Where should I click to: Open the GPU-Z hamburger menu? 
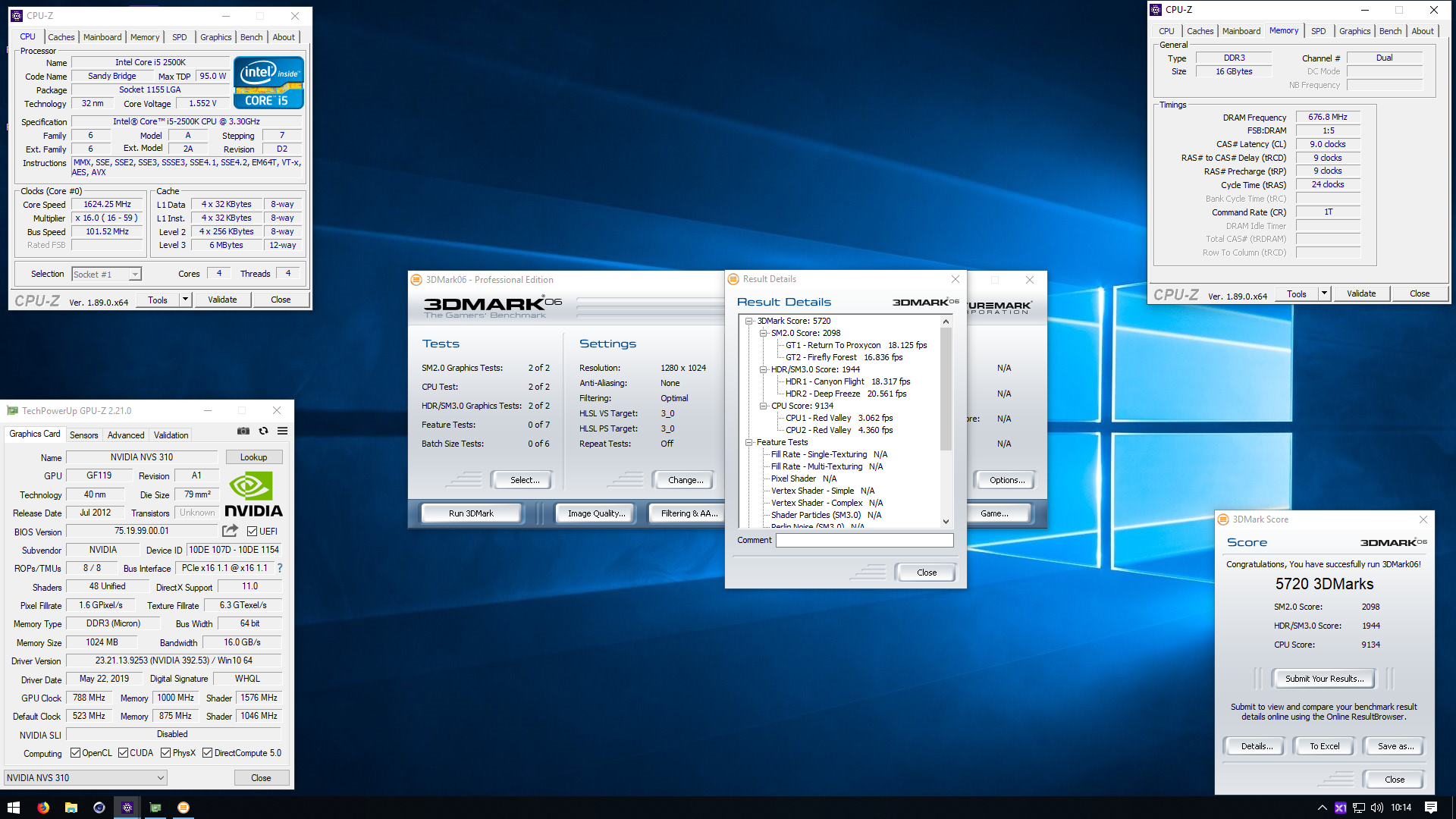coord(282,431)
